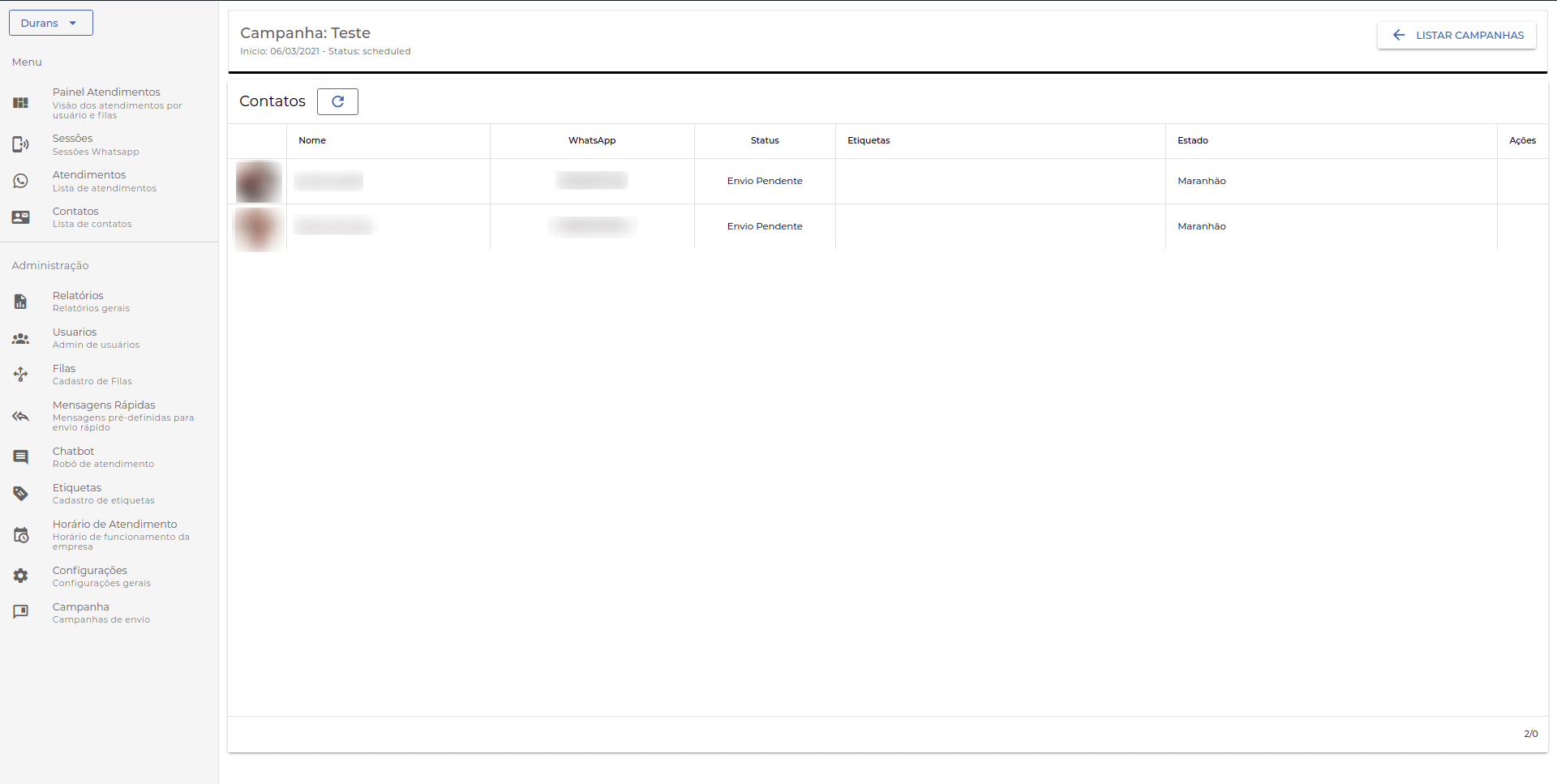This screenshot has height=784, width=1557.
Task: Open Horário de Atendimento menu item
Action: 114,525
